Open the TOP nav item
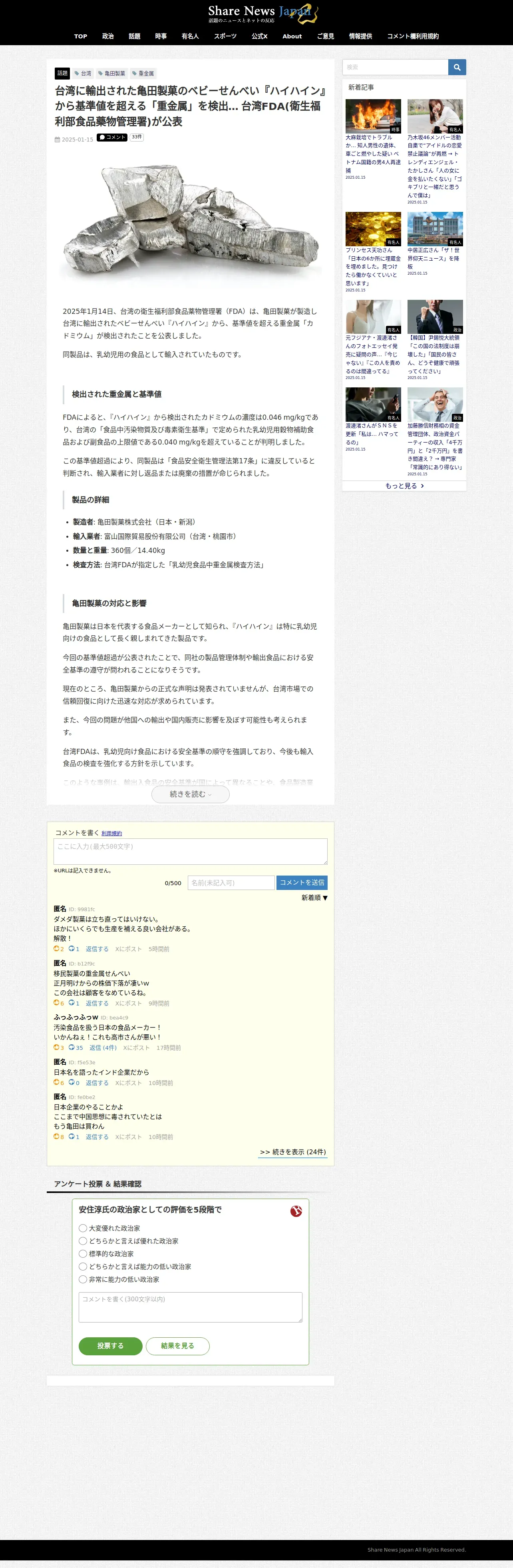The image size is (513, 1568). (x=80, y=36)
